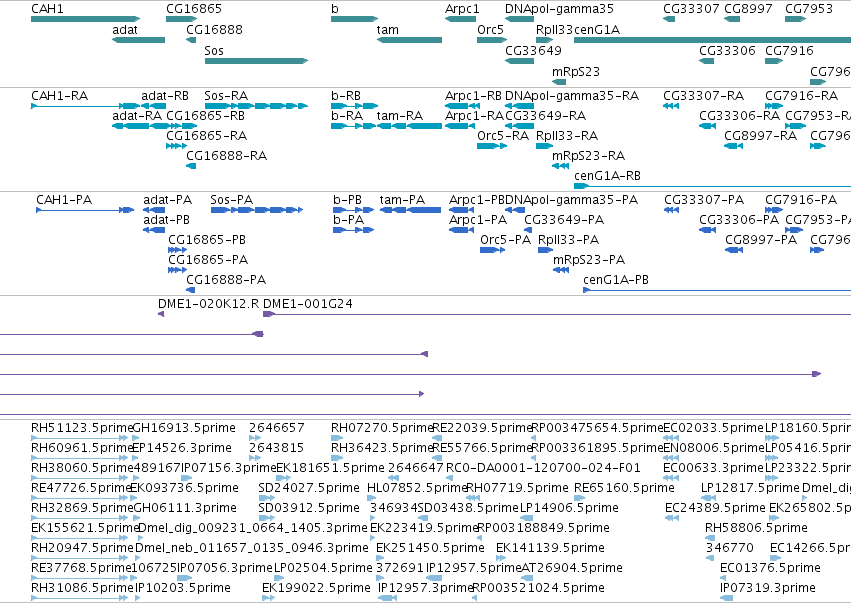Click the Dmel_neb_011657_0135_0946.3prime label
The image size is (851, 603).
[x=252, y=548]
